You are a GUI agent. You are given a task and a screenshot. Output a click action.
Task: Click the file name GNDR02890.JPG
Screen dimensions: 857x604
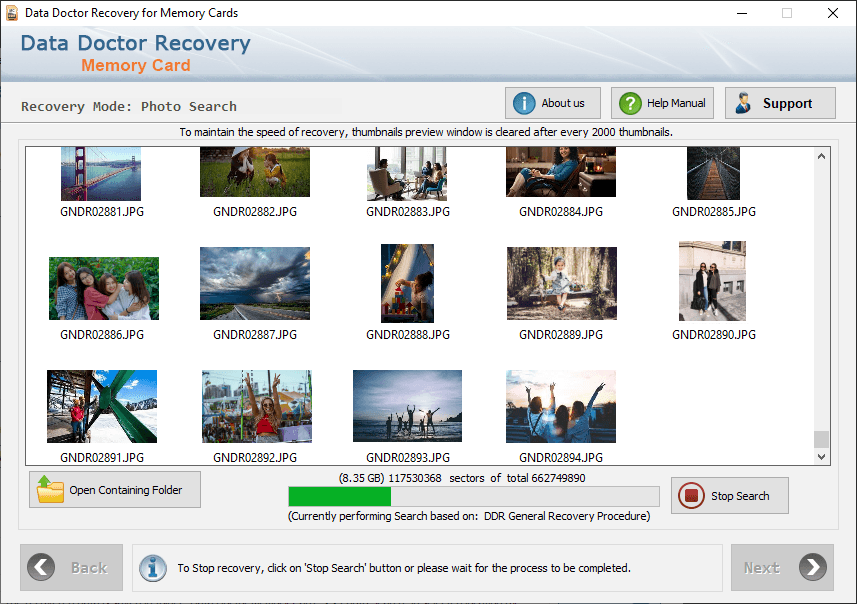(714, 335)
